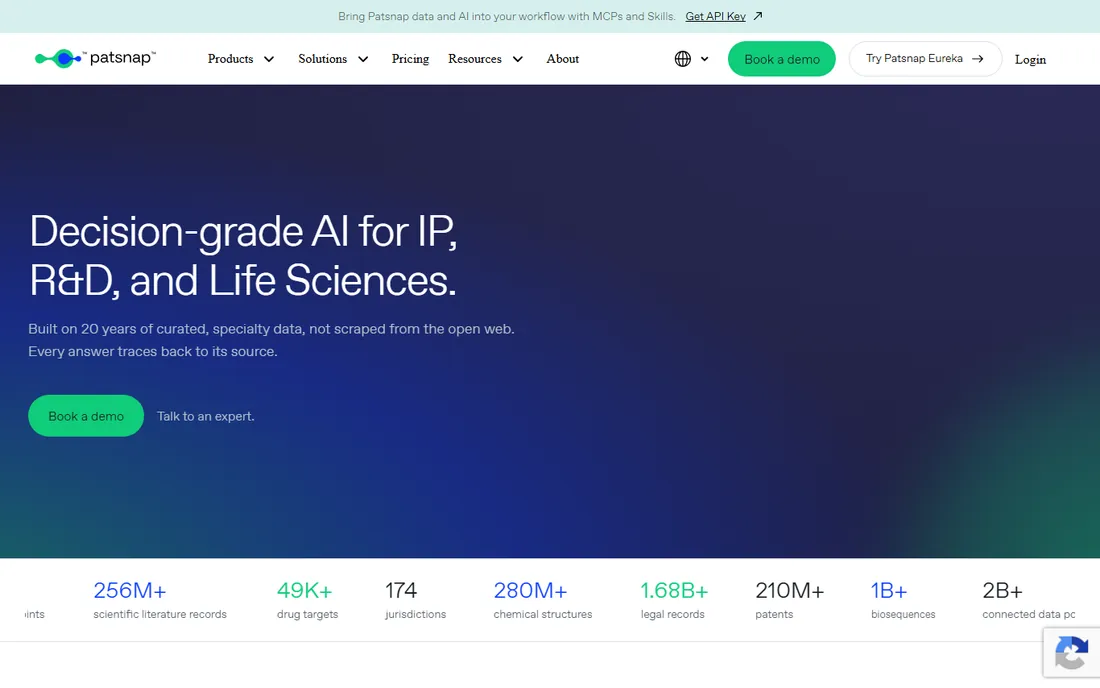Click arrow icon in Try Patsnap Eureka
Screen dimensions: 1100x688
coord(977,59)
